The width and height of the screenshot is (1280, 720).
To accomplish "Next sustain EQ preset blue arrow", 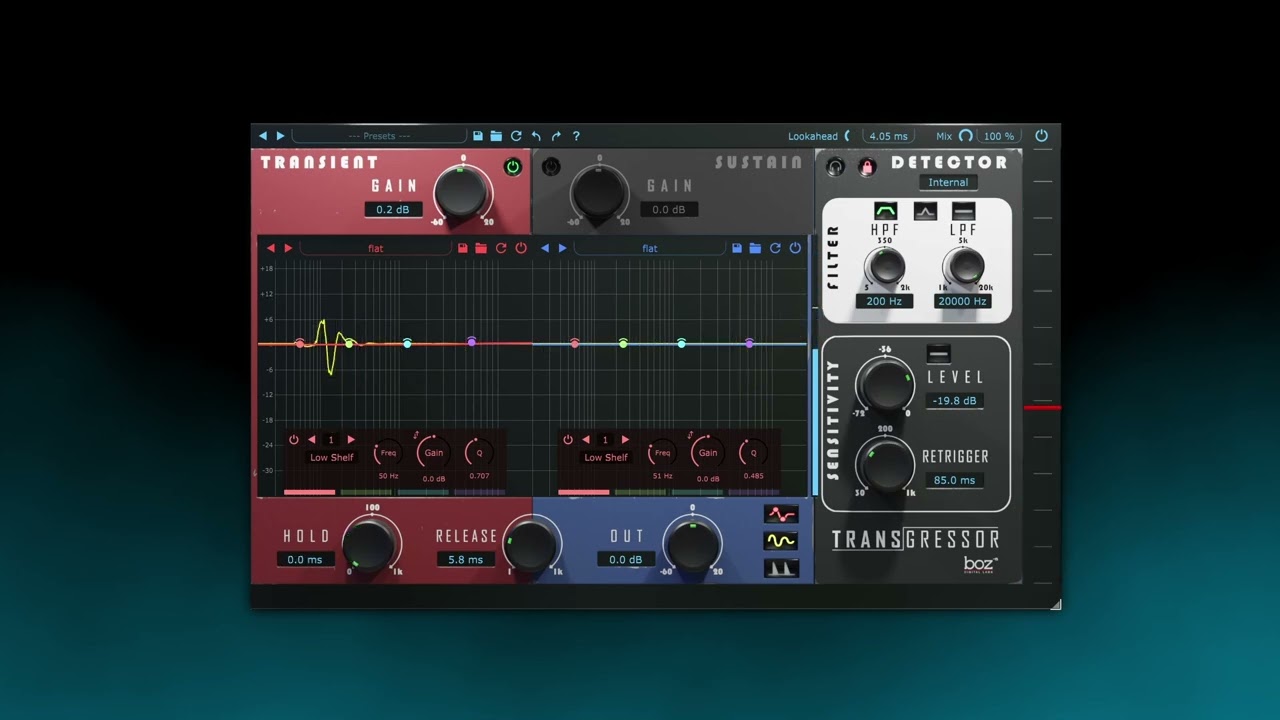I will [562, 248].
